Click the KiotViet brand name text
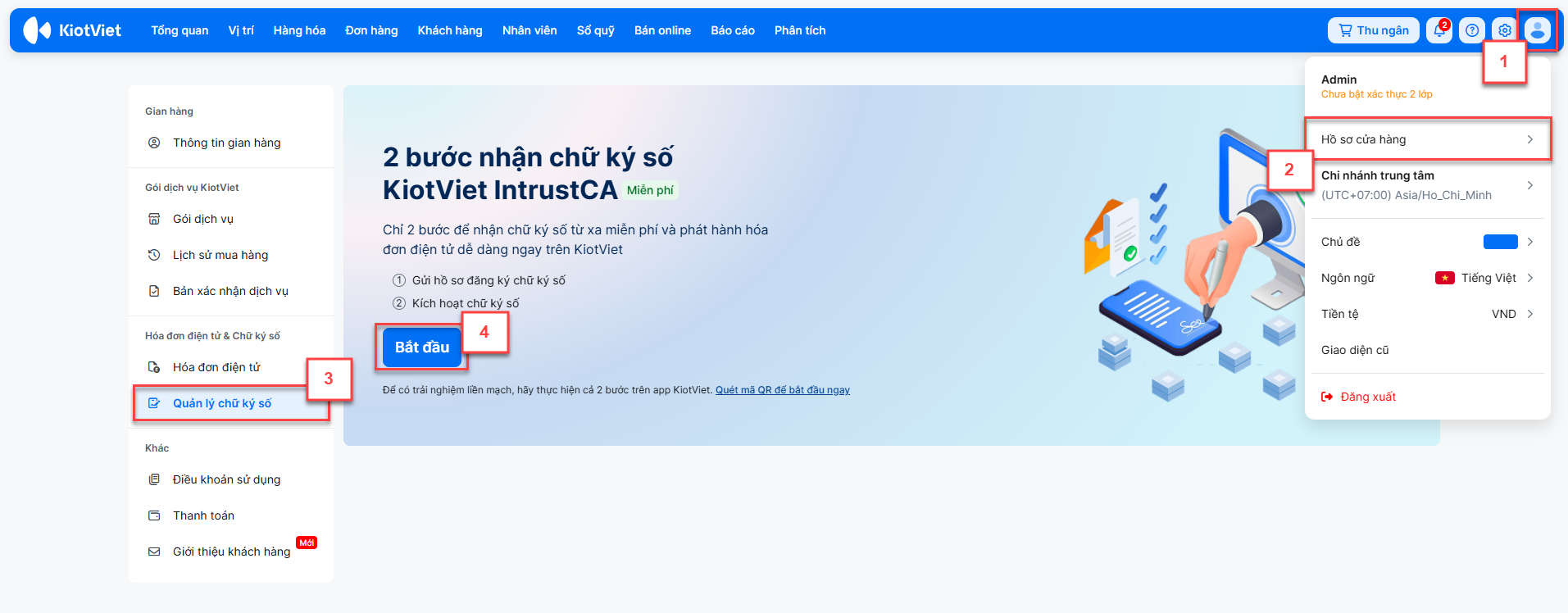 [90, 30]
